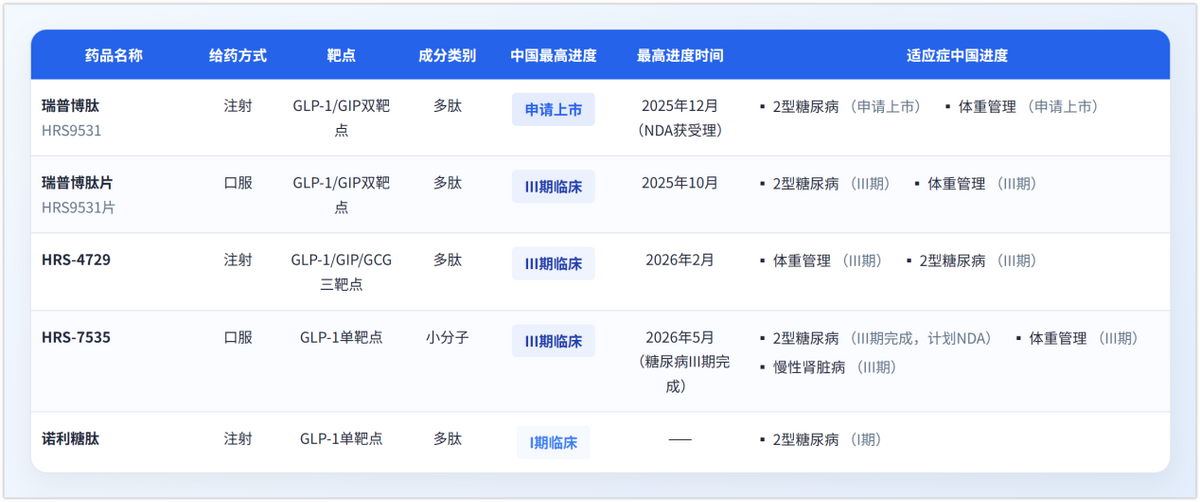Click GLP-1单靶点 in 诺利糖肽 row
Screen dimensions: 1200x502
tap(341, 438)
